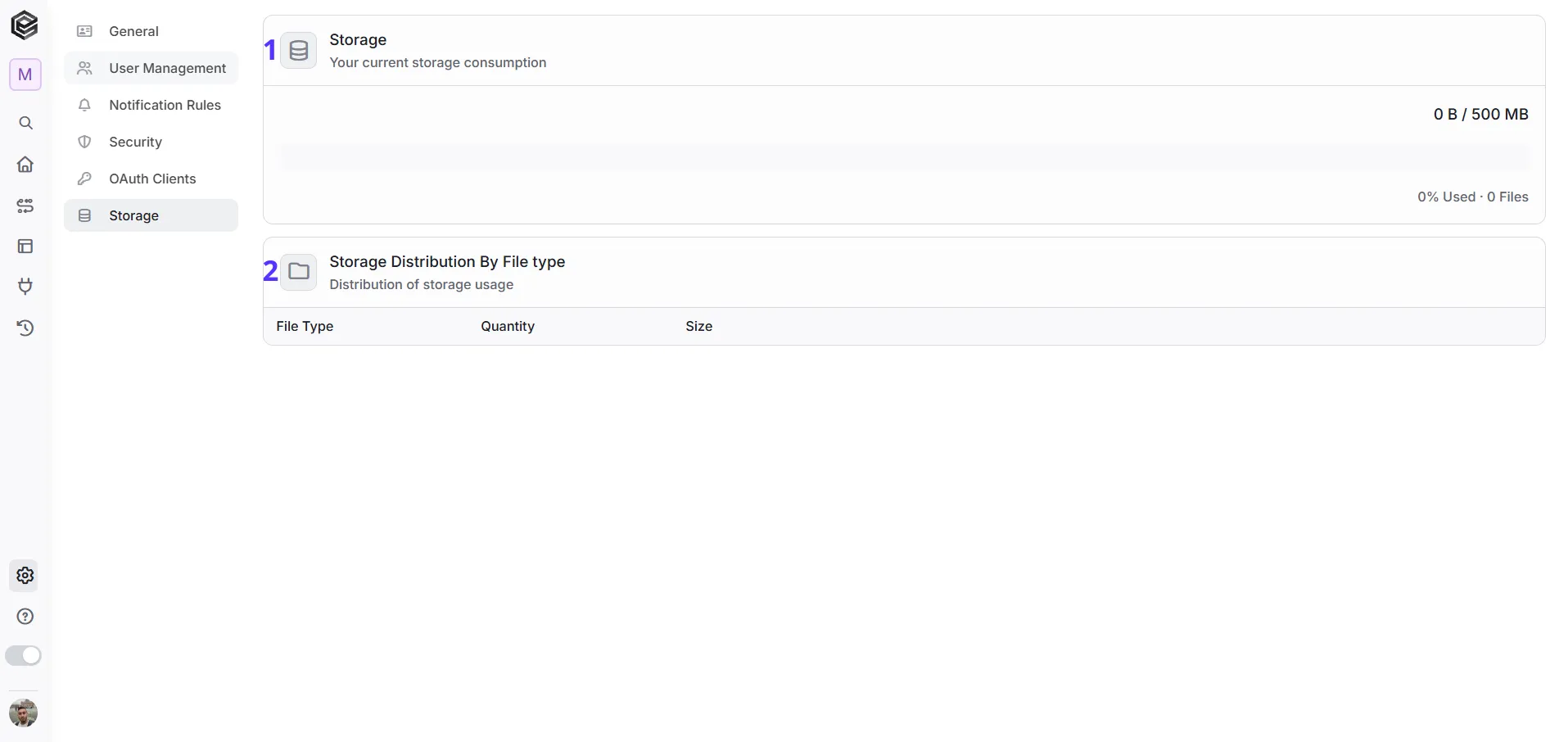Click the File Type column header
Screen dimensions: 1568x742
305,326
